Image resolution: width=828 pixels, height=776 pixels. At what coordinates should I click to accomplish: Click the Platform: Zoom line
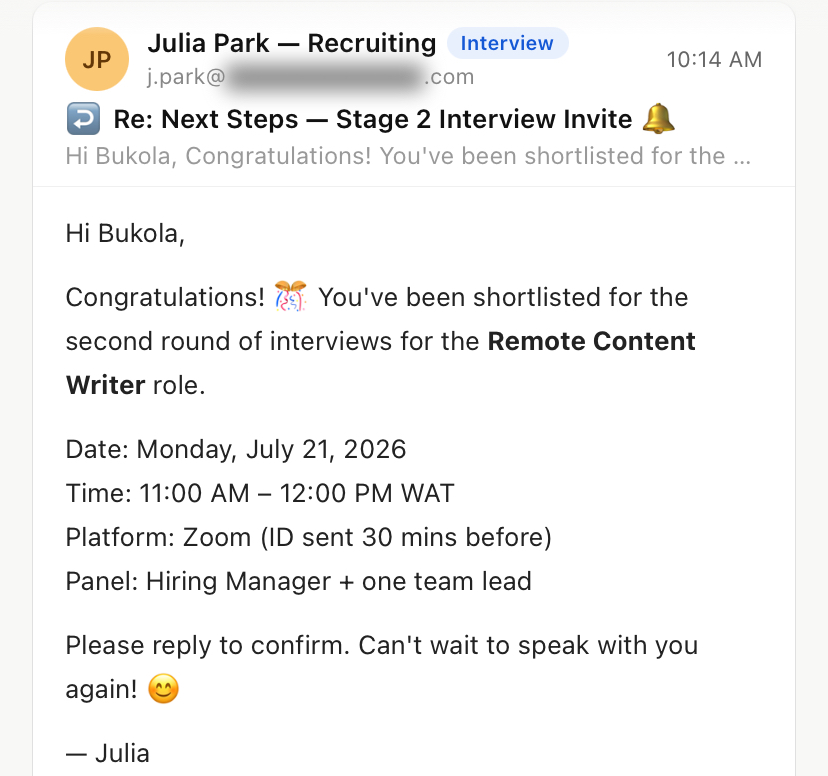pos(308,537)
